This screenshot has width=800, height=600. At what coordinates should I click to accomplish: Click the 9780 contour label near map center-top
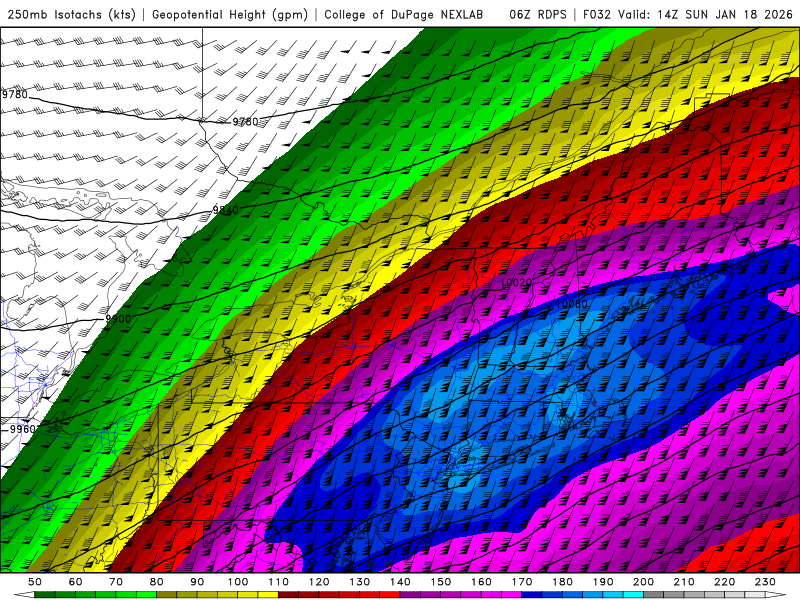[x=245, y=121]
